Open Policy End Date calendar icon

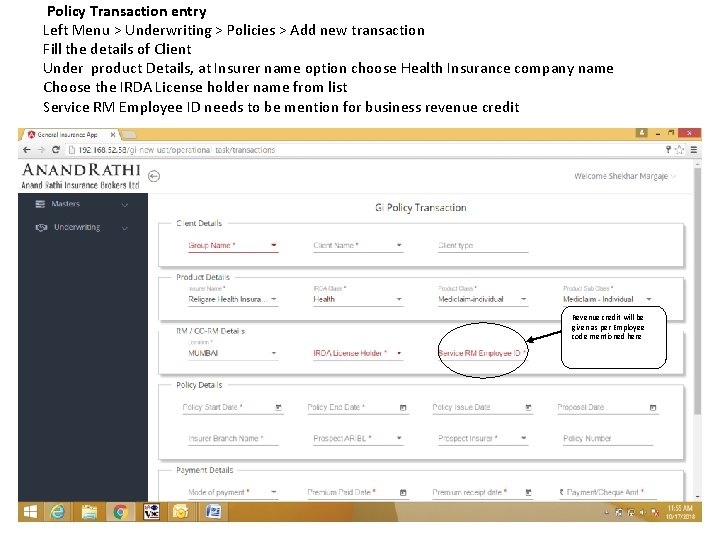coord(403,407)
